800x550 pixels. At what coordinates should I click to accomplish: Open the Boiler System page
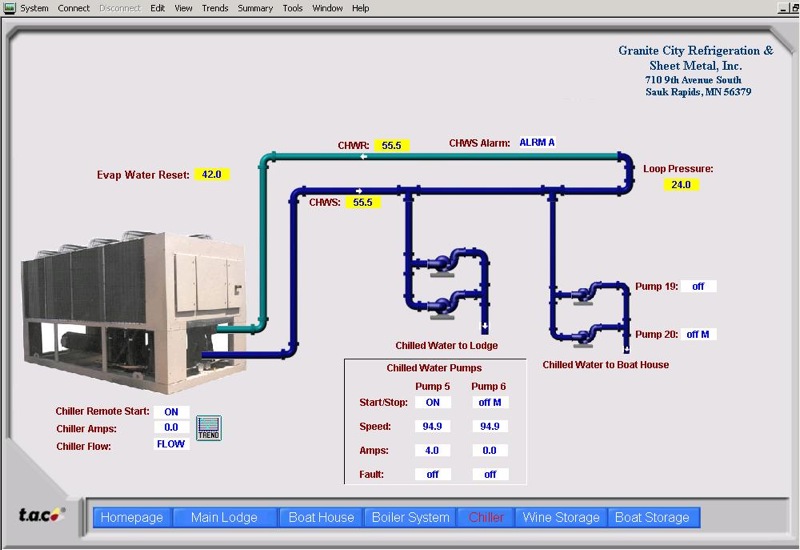(x=410, y=517)
